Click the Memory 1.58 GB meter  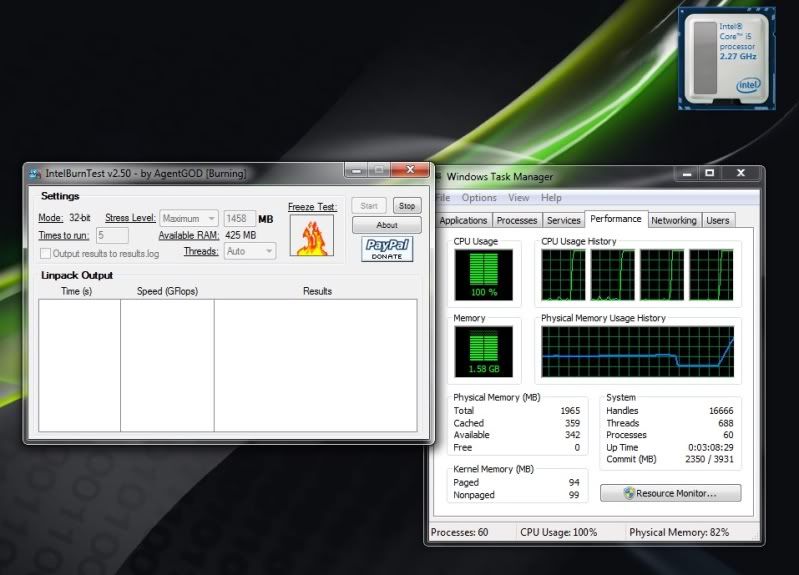click(483, 352)
